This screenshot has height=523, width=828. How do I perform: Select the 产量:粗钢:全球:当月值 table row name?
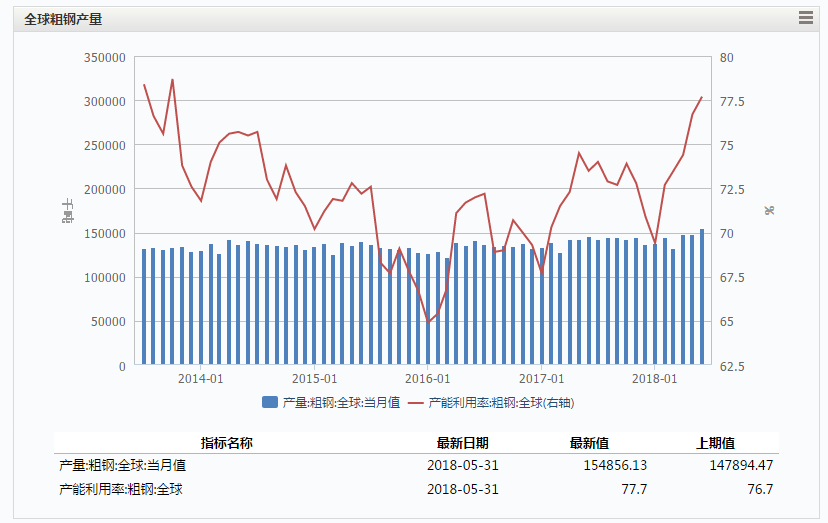tap(122, 465)
